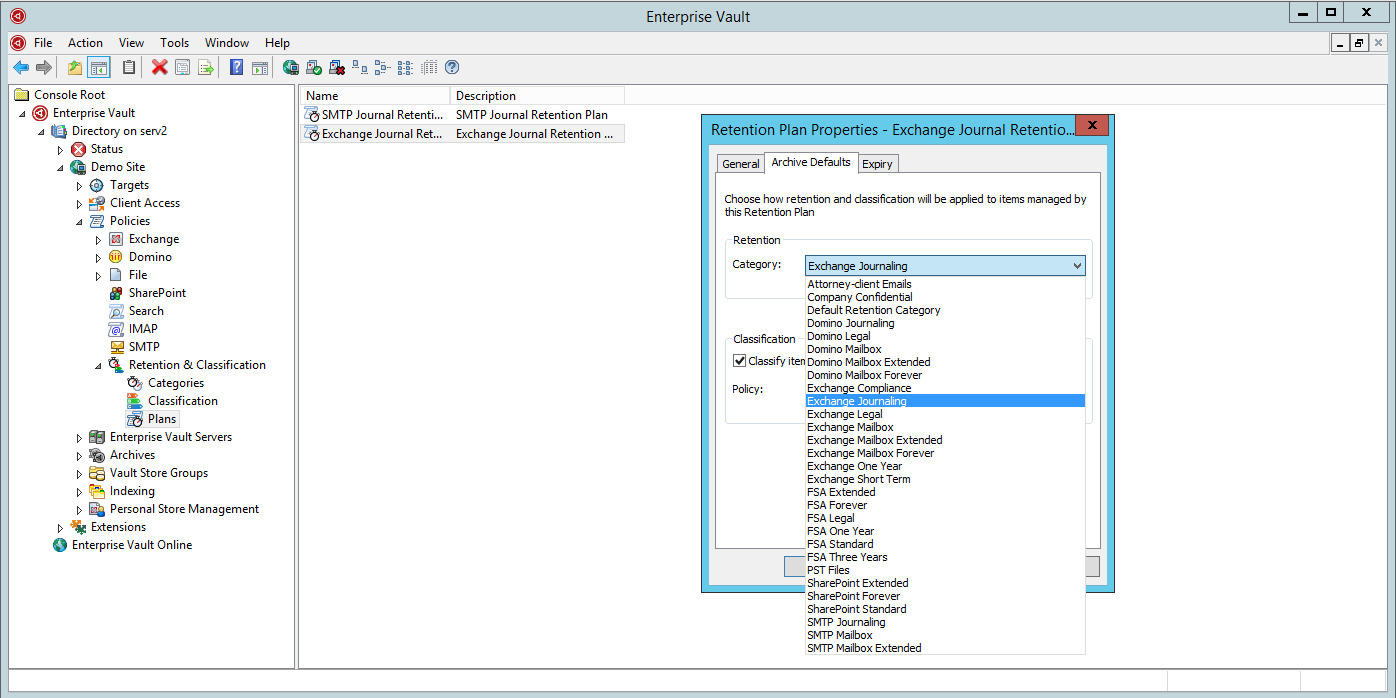Close the Retention Plan Properties dialog
The image size is (1396, 698).
point(1092,126)
